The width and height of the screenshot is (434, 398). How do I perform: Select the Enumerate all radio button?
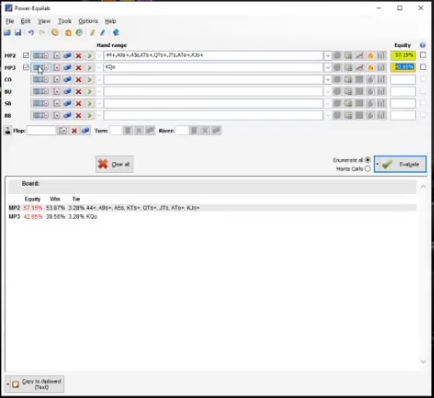tap(368, 160)
